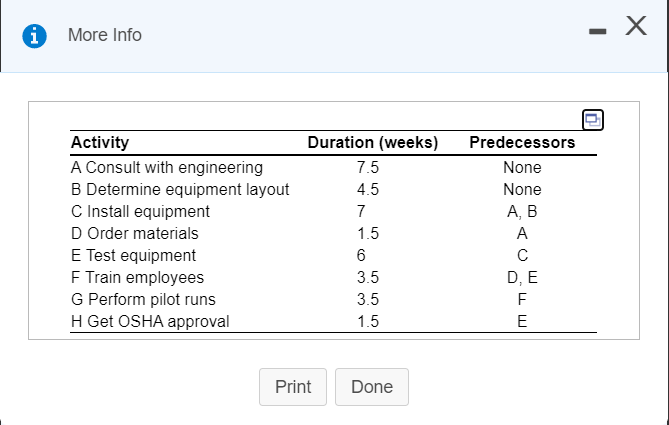The height and width of the screenshot is (425, 669).
Task: Click the Predecessors column header
Action: 522,142
